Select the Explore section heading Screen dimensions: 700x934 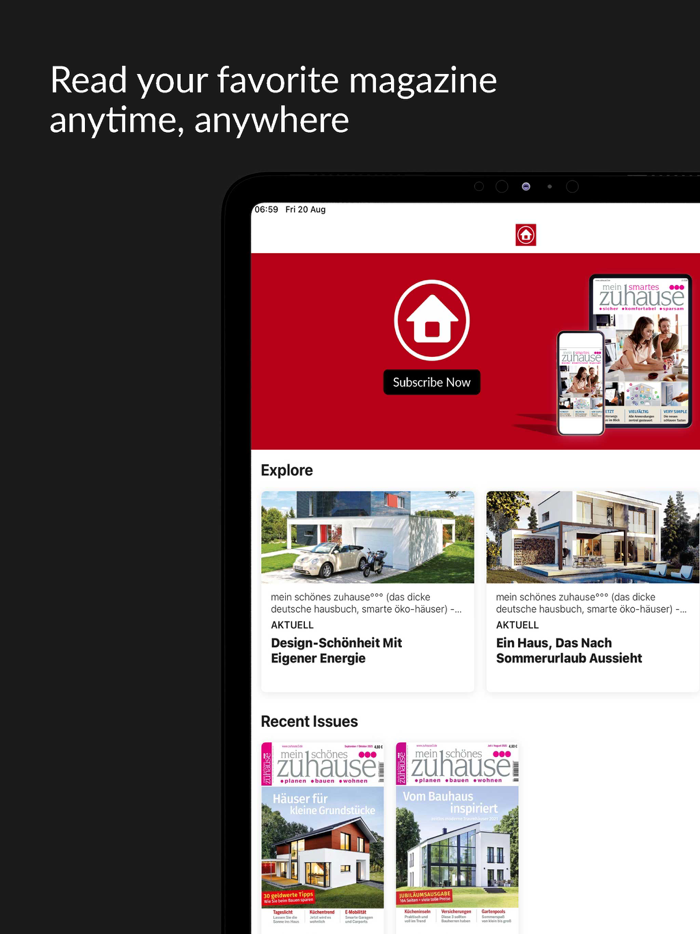click(287, 470)
